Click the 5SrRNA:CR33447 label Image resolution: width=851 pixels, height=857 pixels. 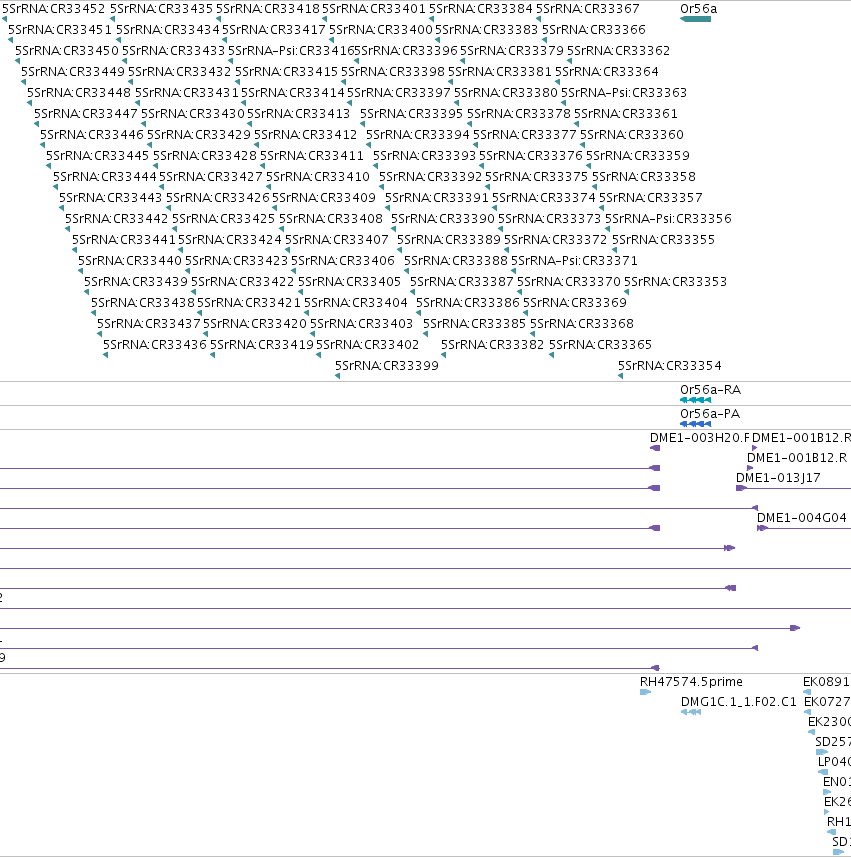click(x=86, y=114)
